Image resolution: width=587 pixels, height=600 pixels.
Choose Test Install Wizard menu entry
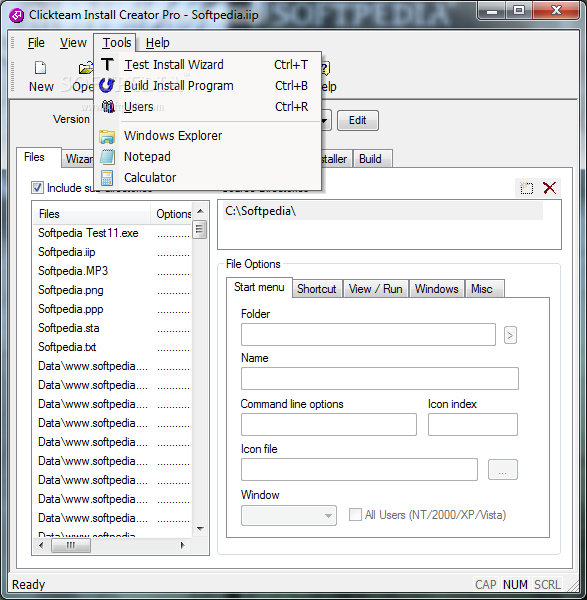[x=208, y=65]
